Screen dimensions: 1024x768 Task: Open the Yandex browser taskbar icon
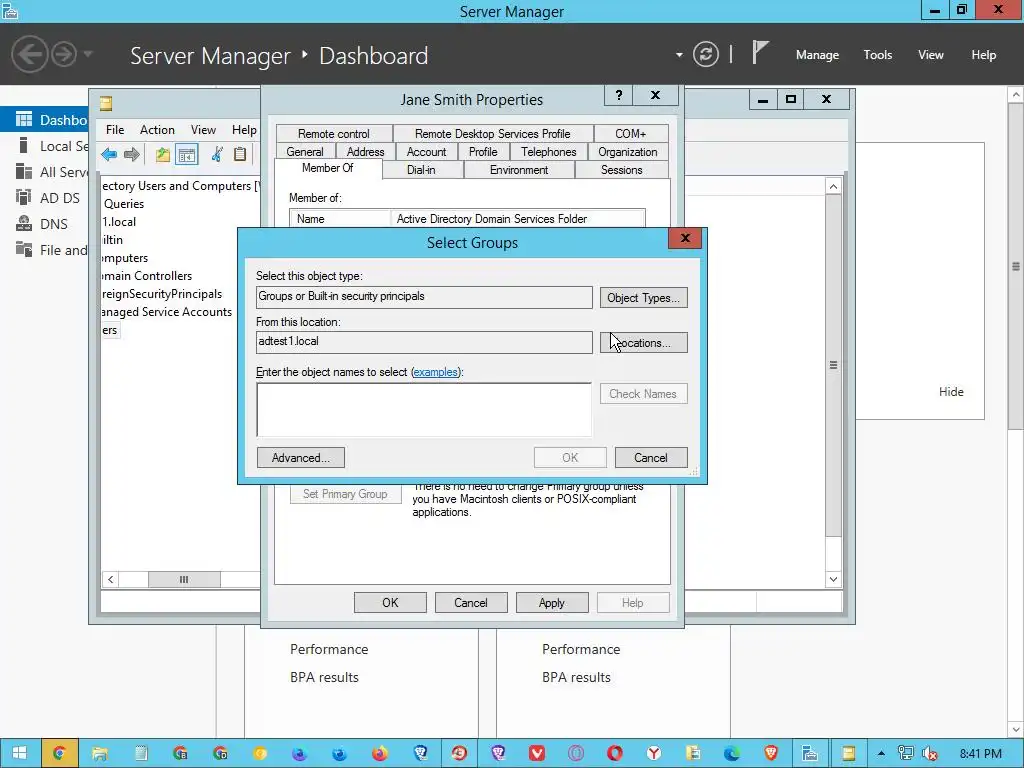click(654, 753)
